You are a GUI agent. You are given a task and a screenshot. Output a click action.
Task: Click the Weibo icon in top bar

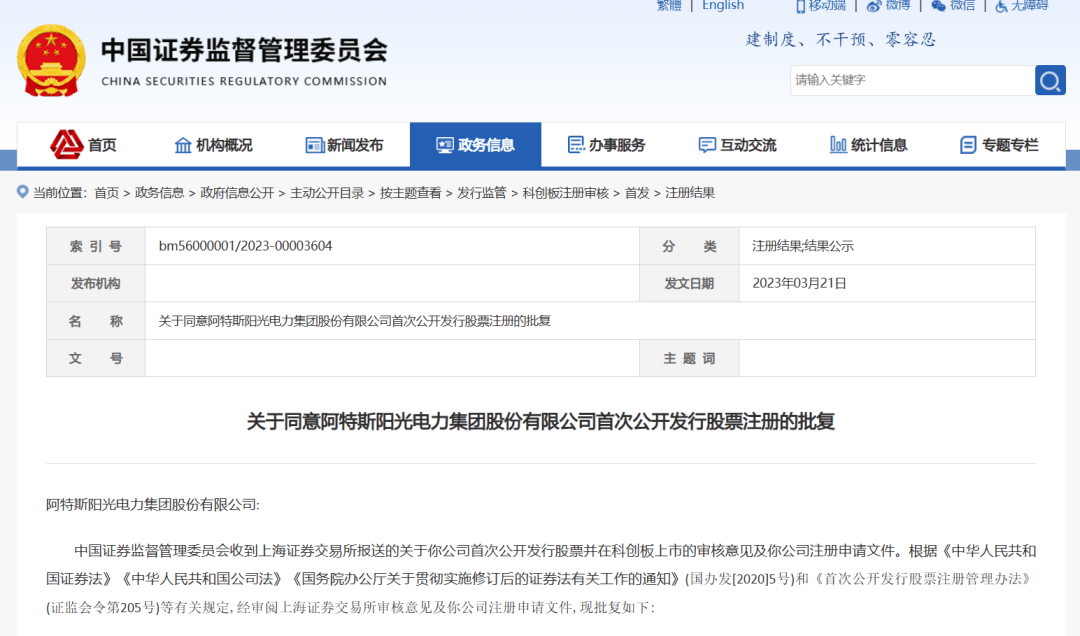point(874,6)
